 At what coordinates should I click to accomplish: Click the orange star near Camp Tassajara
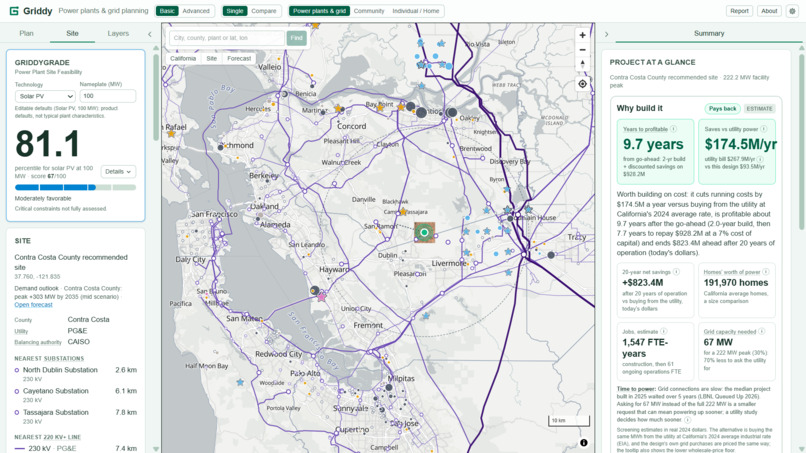click(x=403, y=212)
